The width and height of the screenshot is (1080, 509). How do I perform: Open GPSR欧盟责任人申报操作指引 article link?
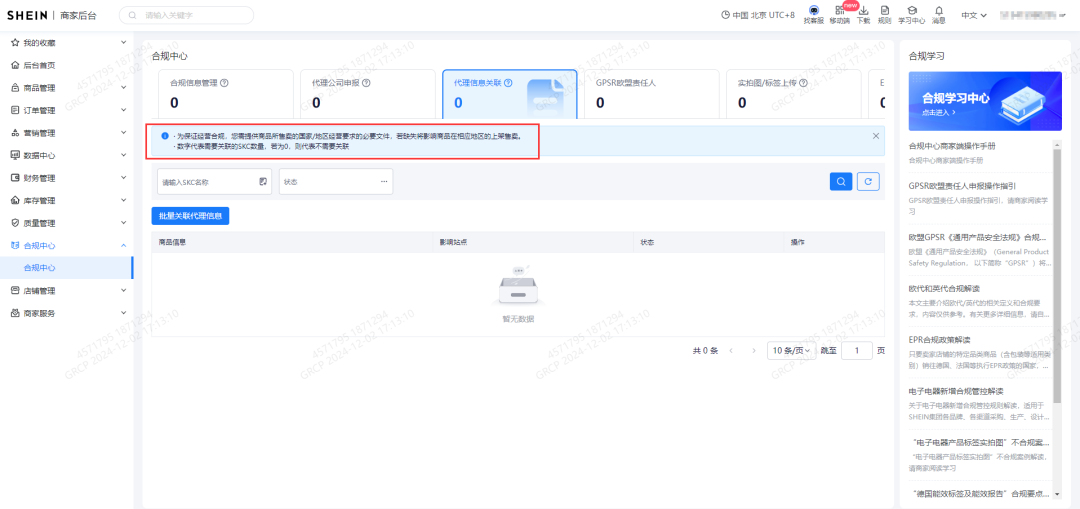[x=962, y=186]
